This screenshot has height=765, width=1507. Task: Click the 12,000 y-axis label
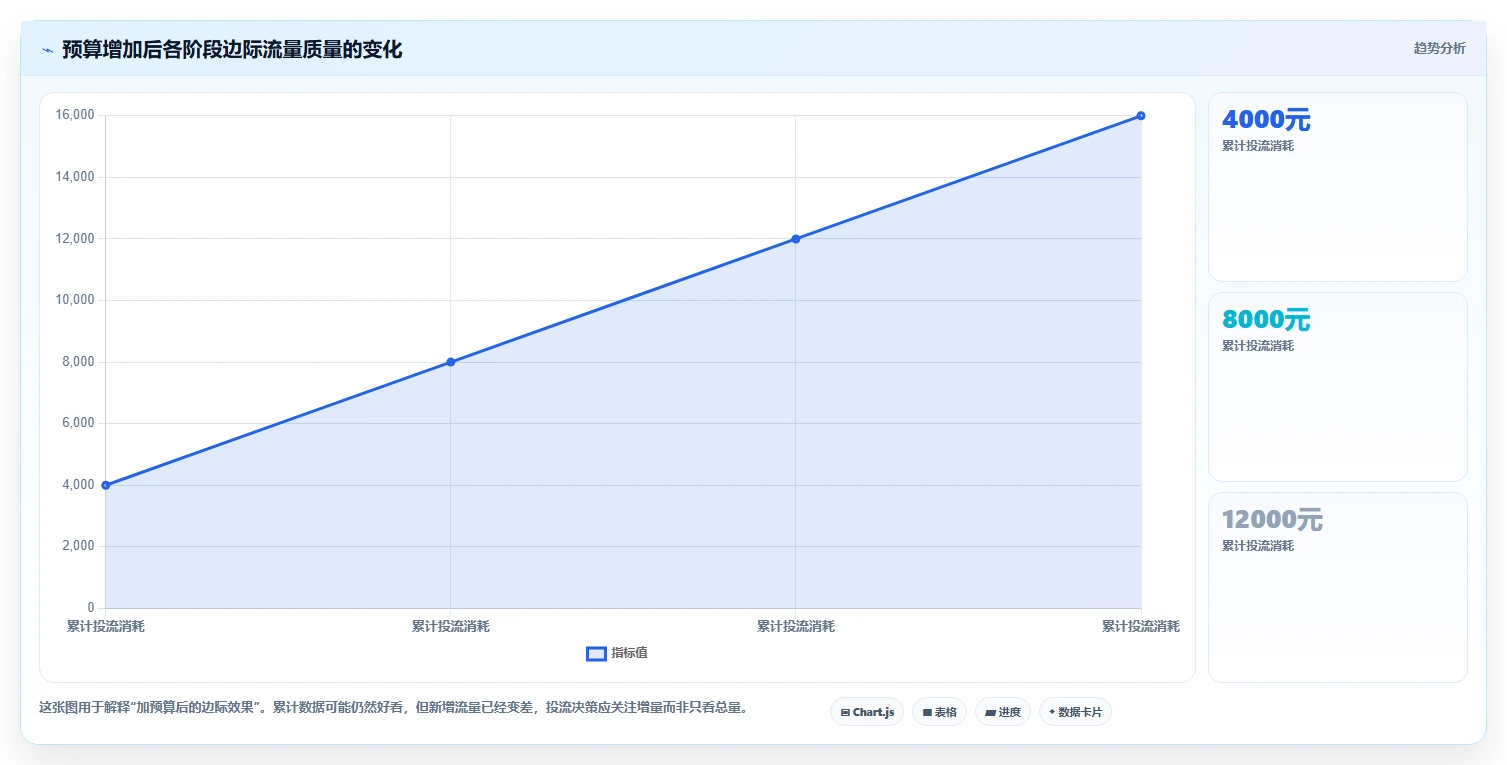tap(75, 239)
